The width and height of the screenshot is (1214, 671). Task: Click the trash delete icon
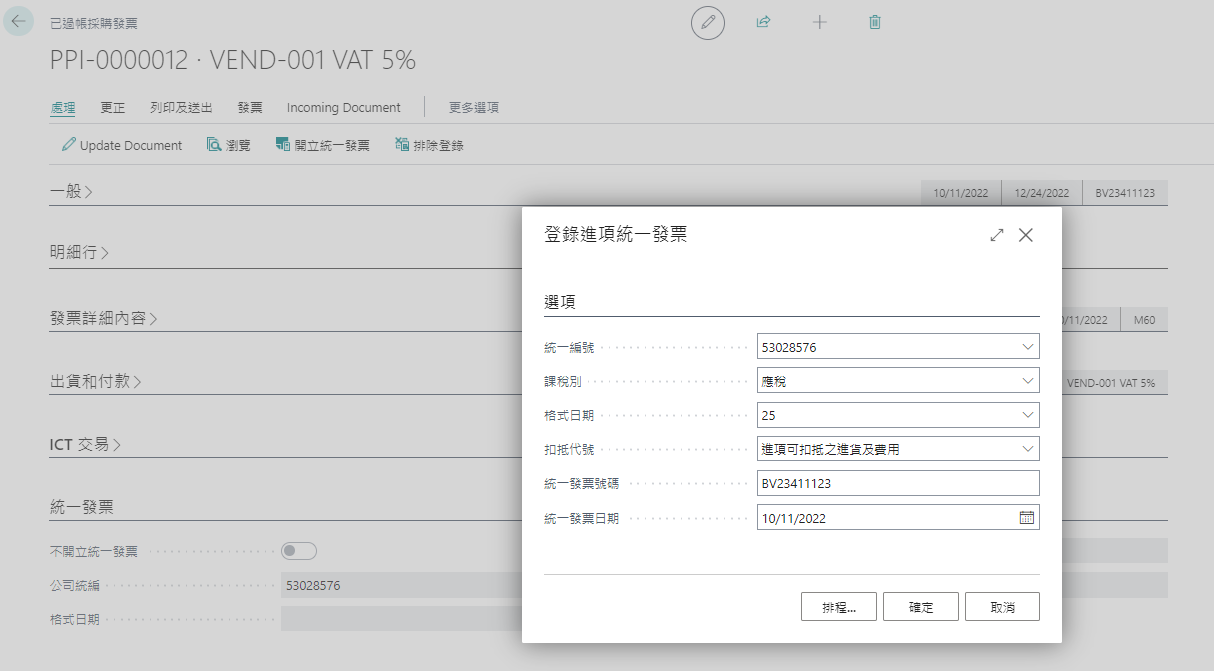click(x=875, y=22)
